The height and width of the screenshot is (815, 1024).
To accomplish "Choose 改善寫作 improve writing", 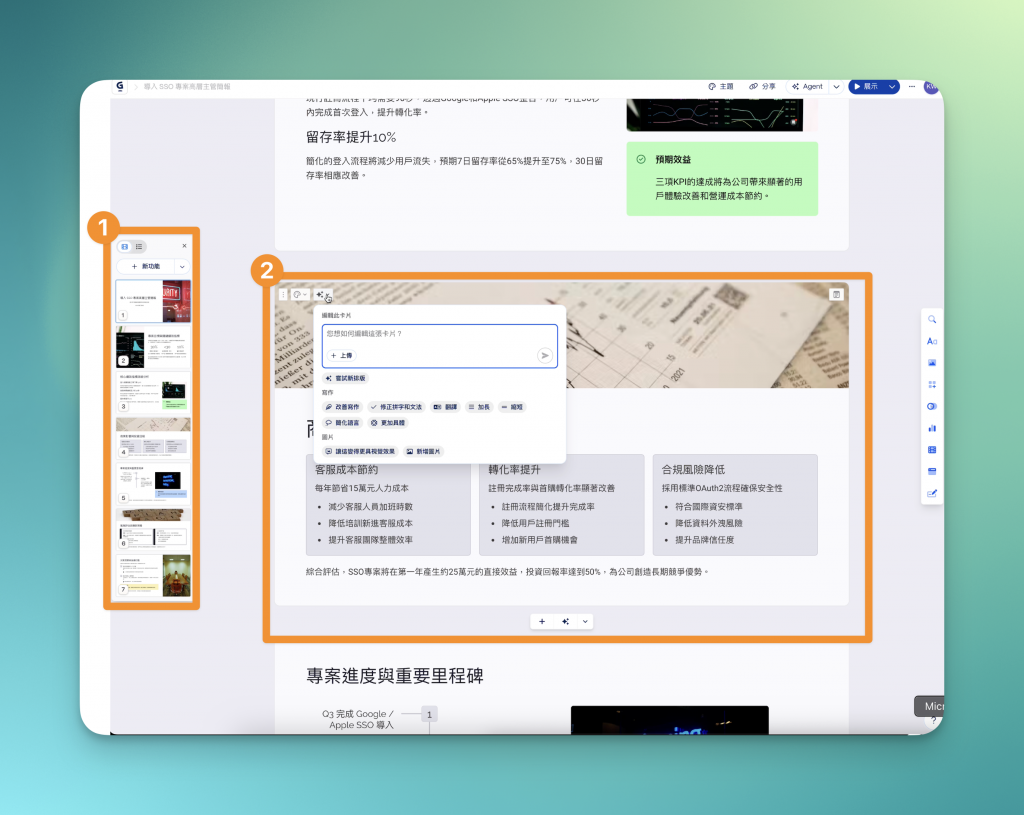I will [342, 407].
